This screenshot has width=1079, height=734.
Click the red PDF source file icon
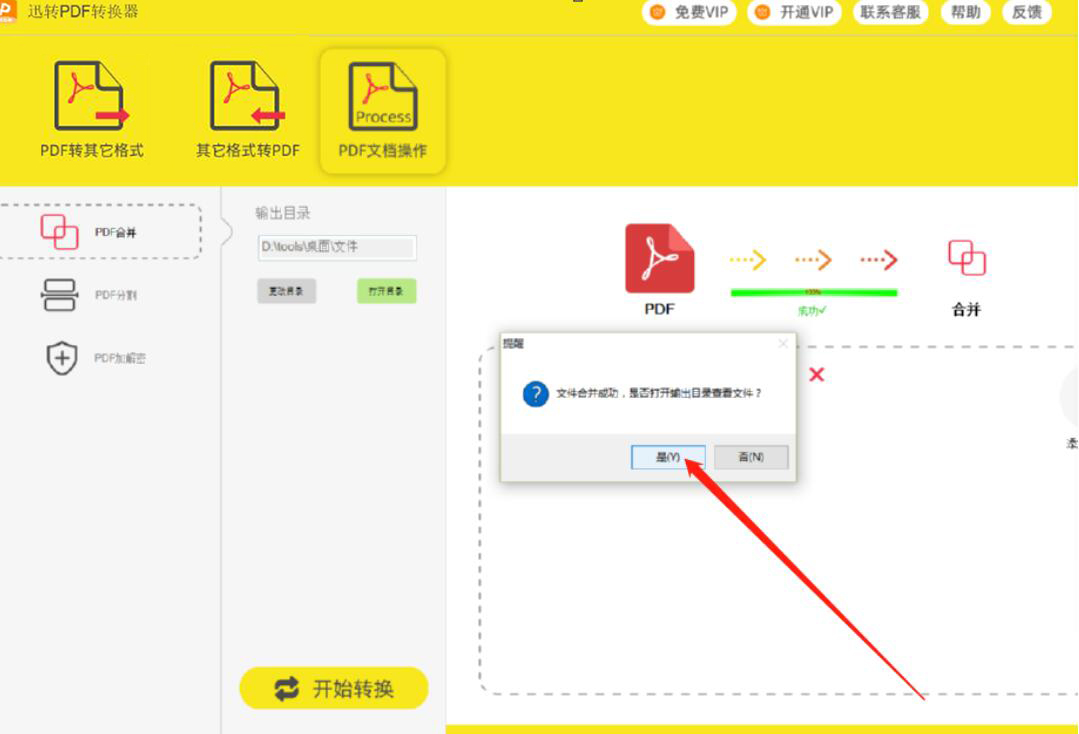pyautogui.click(x=658, y=260)
